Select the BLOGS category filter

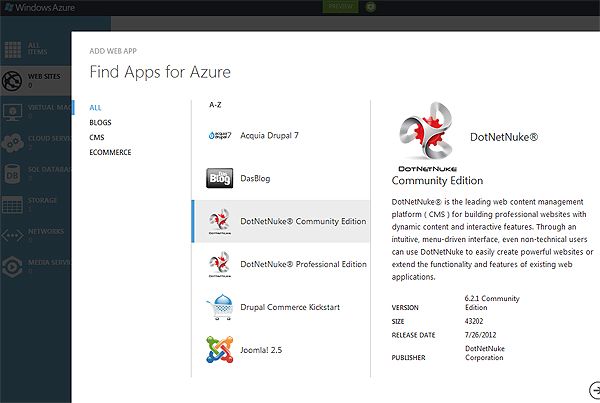tap(100, 122)
